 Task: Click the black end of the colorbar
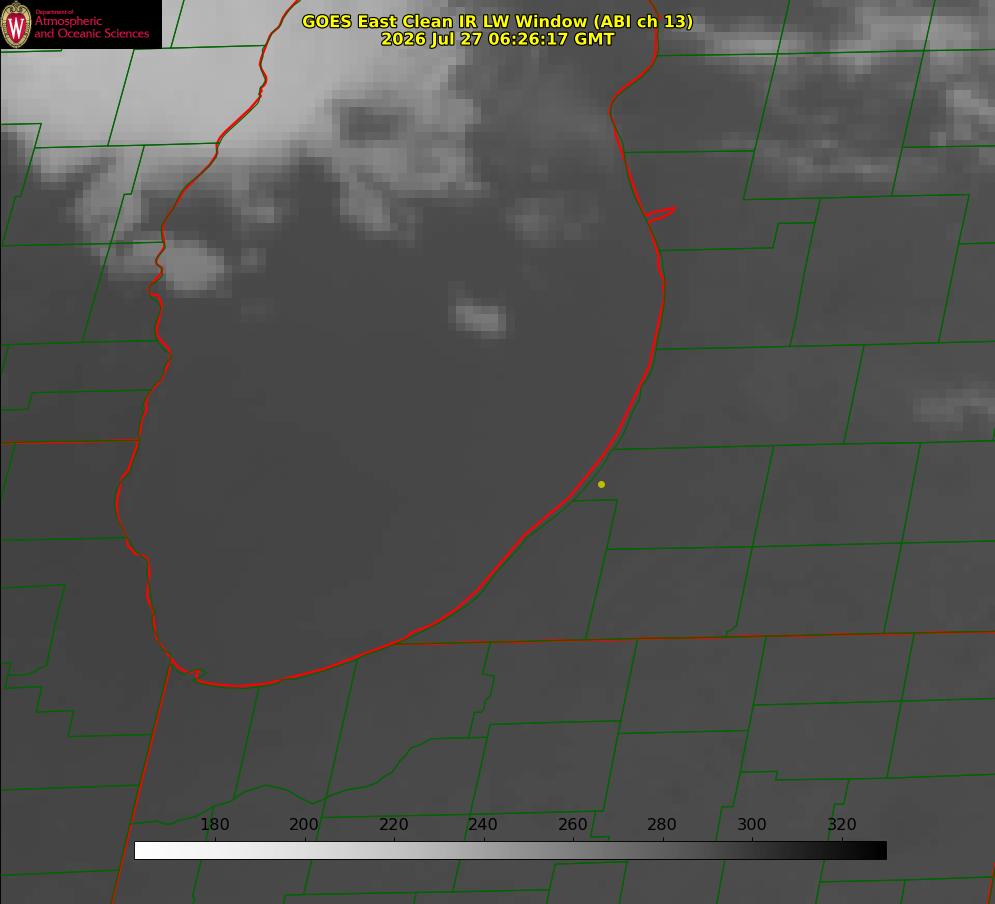878,851
